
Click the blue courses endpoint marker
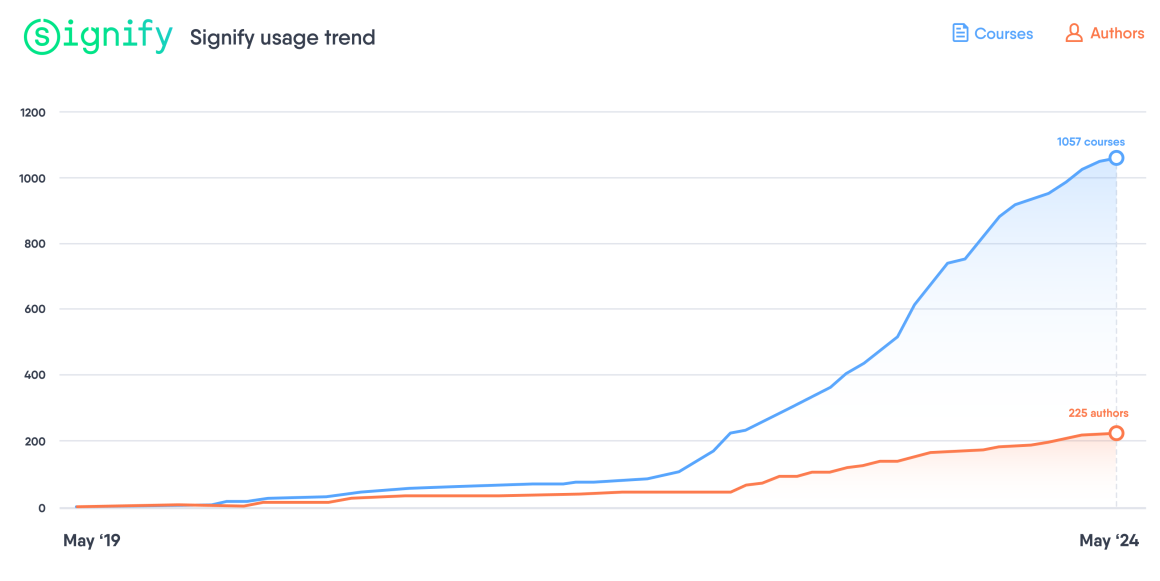pyautogui.click(x=1116, y=158)
